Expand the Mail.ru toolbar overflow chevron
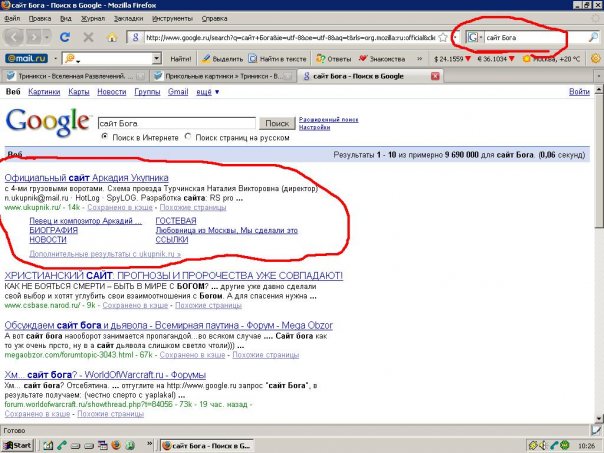 [x=419, y=59]
